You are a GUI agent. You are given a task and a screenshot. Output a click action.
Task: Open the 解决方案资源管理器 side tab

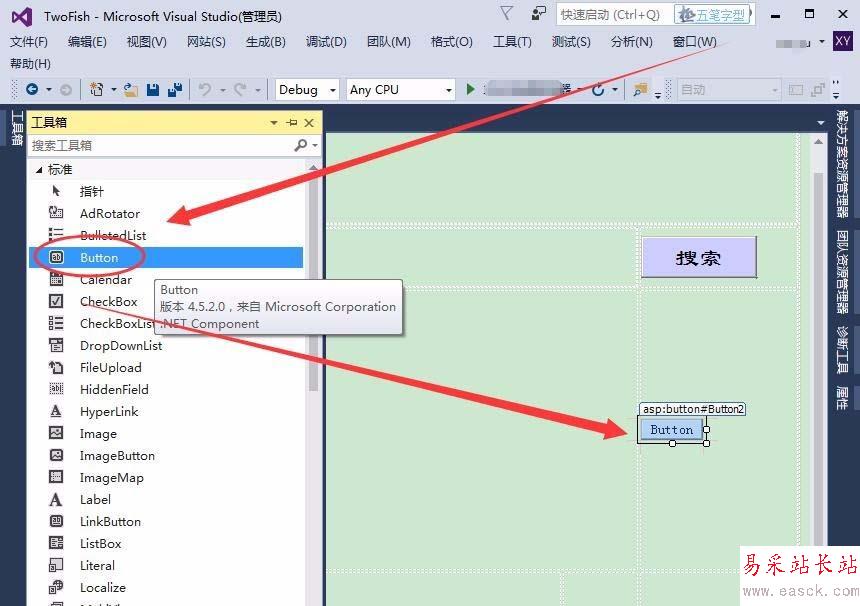pyautogui.click(x=841, y=163)
